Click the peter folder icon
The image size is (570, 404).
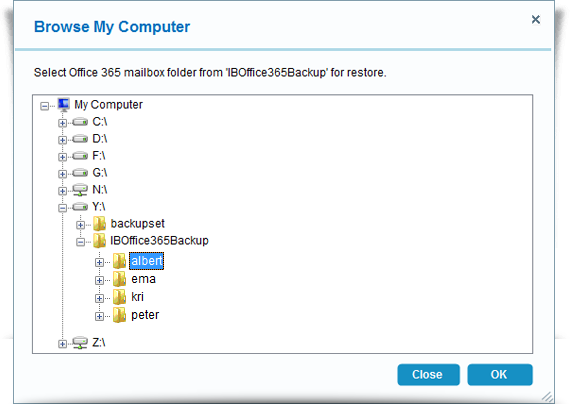tap(119, 315)
